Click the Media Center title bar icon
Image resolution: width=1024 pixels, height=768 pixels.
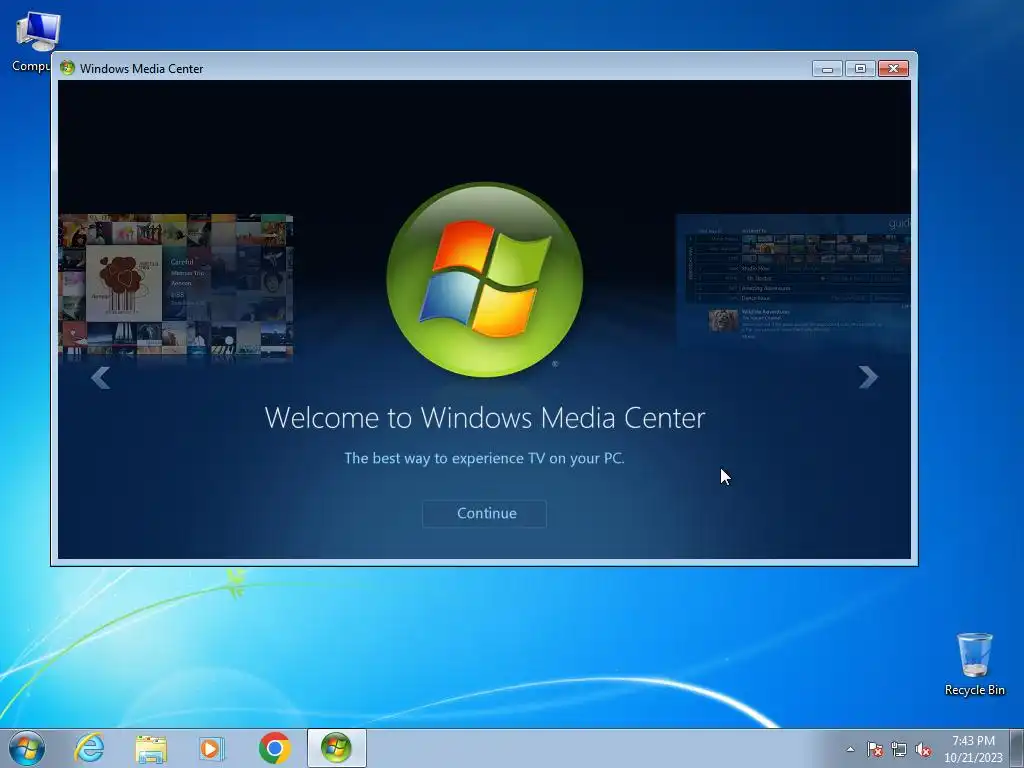67,68
